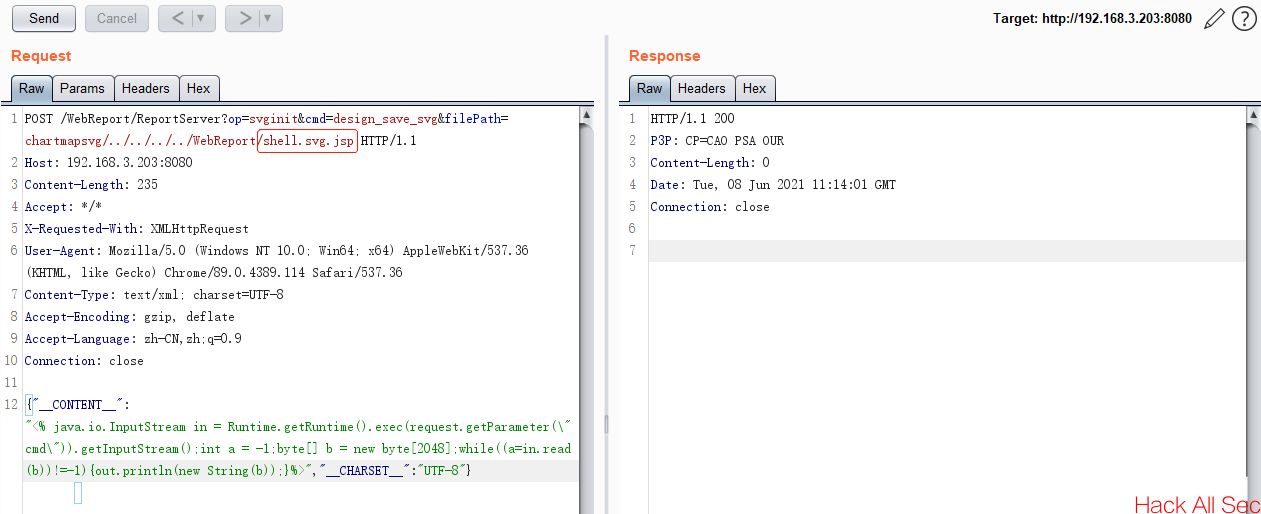Click response pane scrollbar up arrow
The height and width of the screenshot is (514, 1261).
pyautogui.click(x=1253, y=116)
